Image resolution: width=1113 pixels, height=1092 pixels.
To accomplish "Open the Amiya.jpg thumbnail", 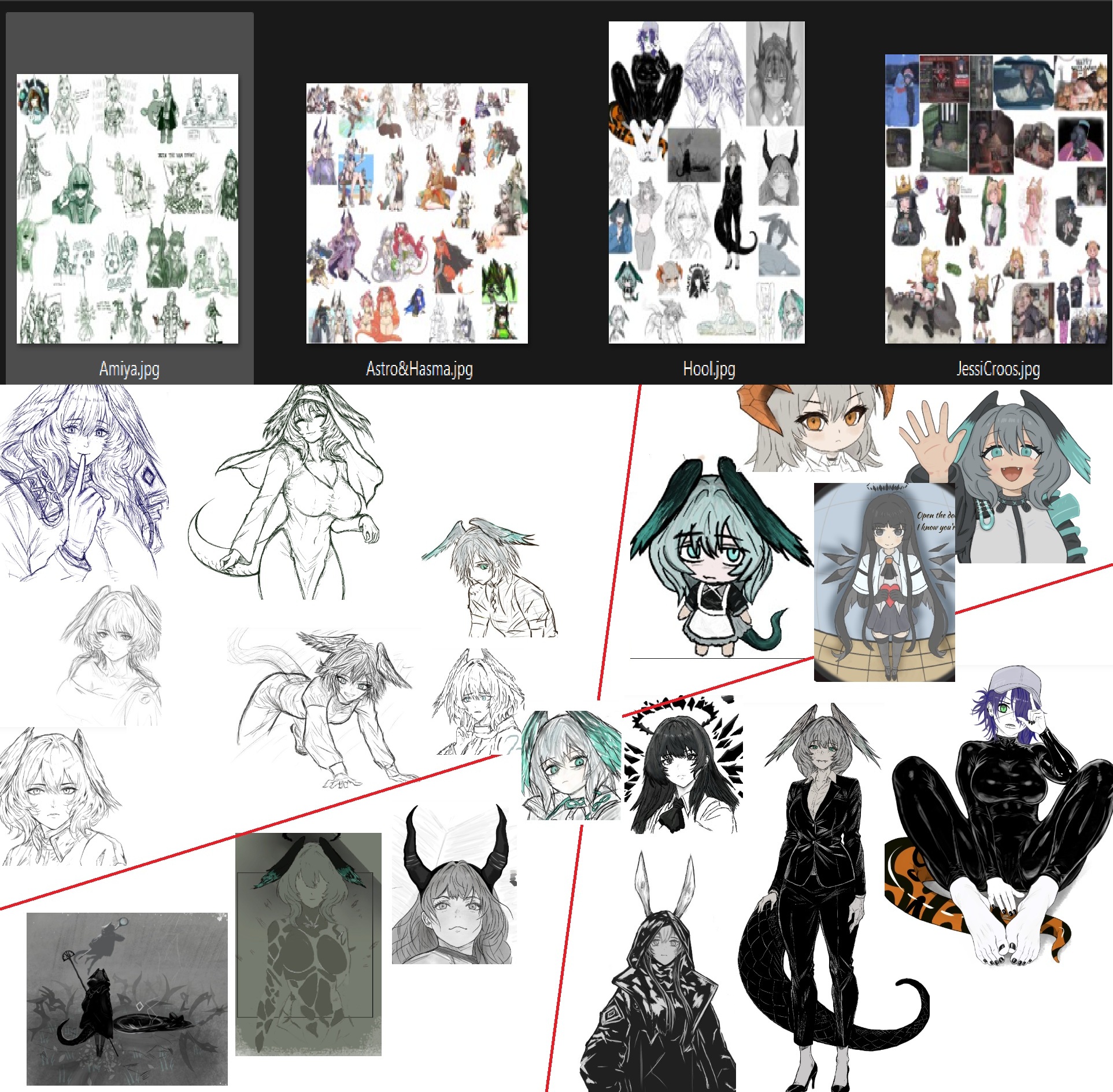I will 127,209.
